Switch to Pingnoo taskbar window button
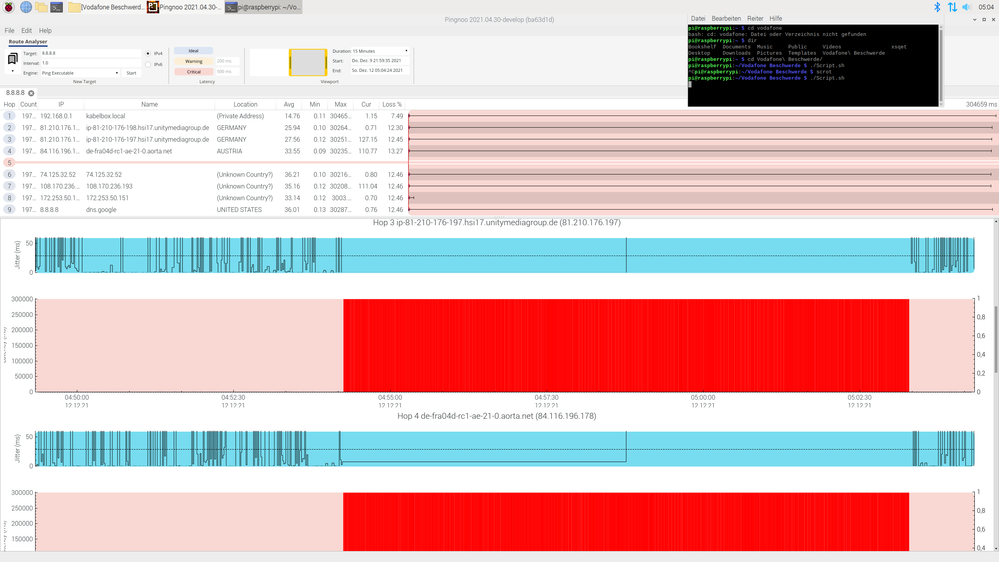The image size is (999, 562). [185, 7]
